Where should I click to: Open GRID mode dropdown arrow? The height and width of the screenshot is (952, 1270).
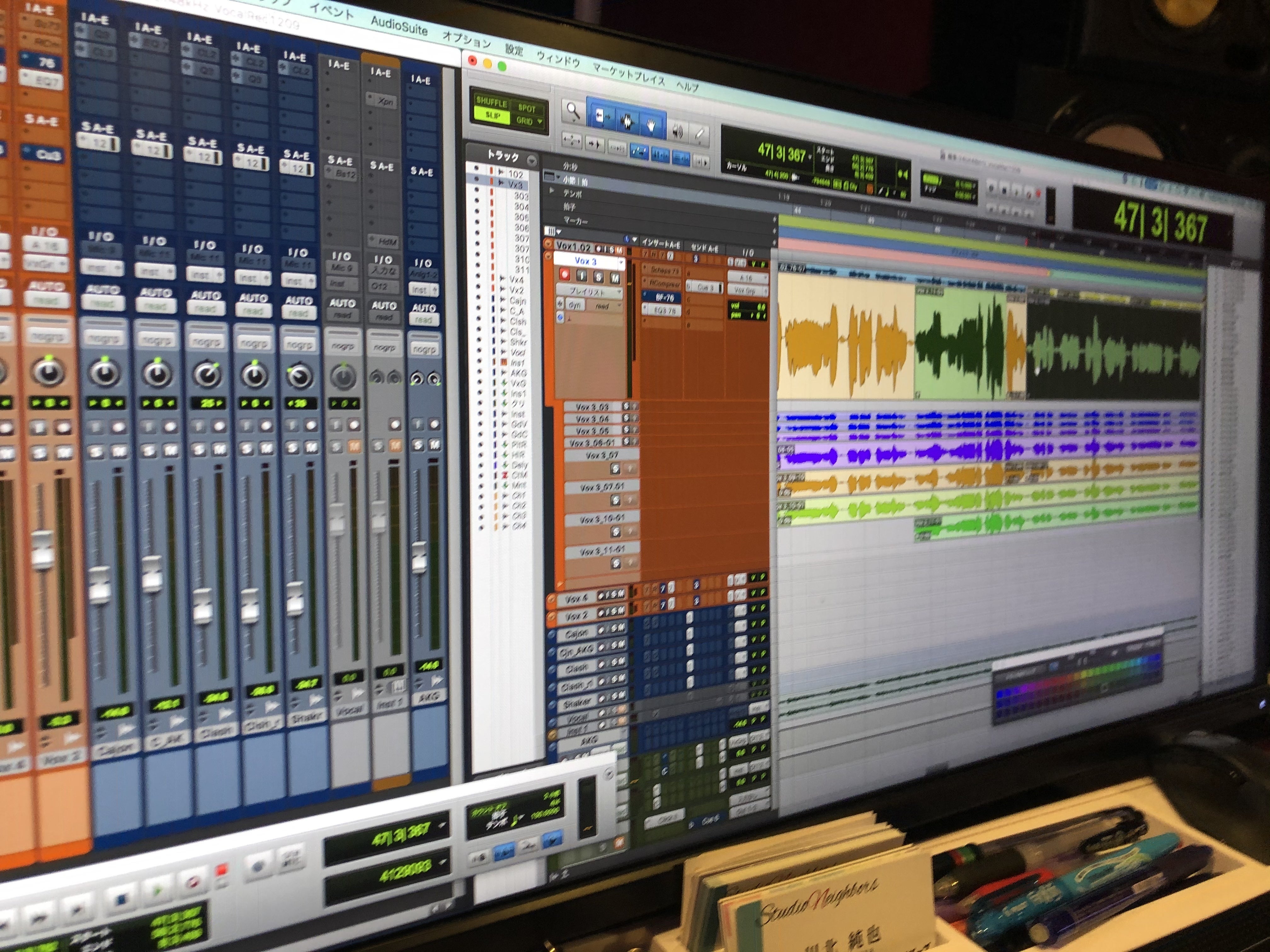click(540, 122)
